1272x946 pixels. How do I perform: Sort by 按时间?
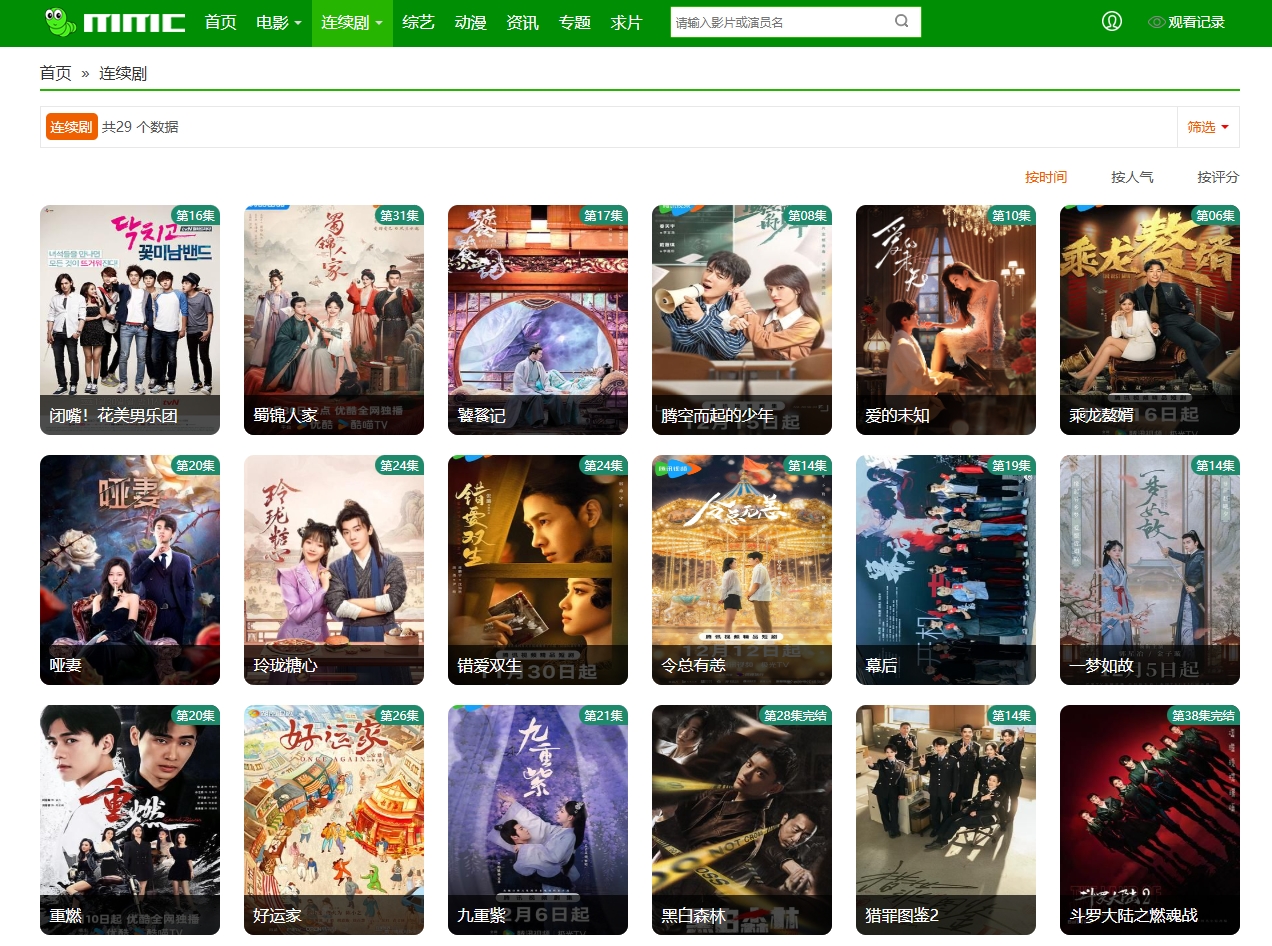click(1046, 177)
